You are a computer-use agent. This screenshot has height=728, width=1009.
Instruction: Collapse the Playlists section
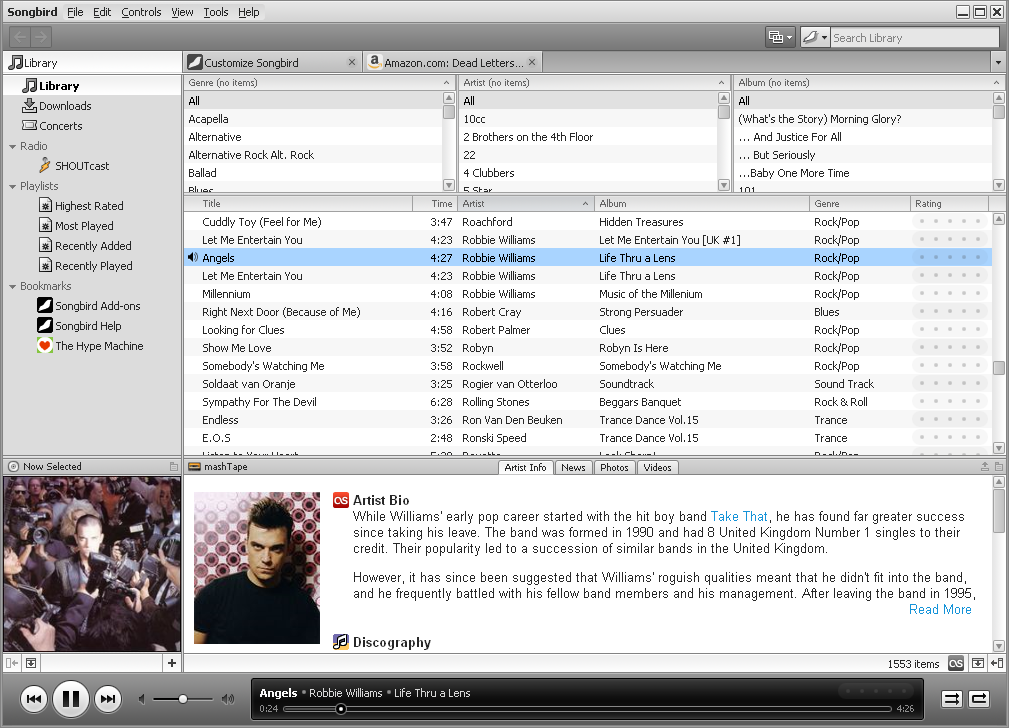coord(12,187)
